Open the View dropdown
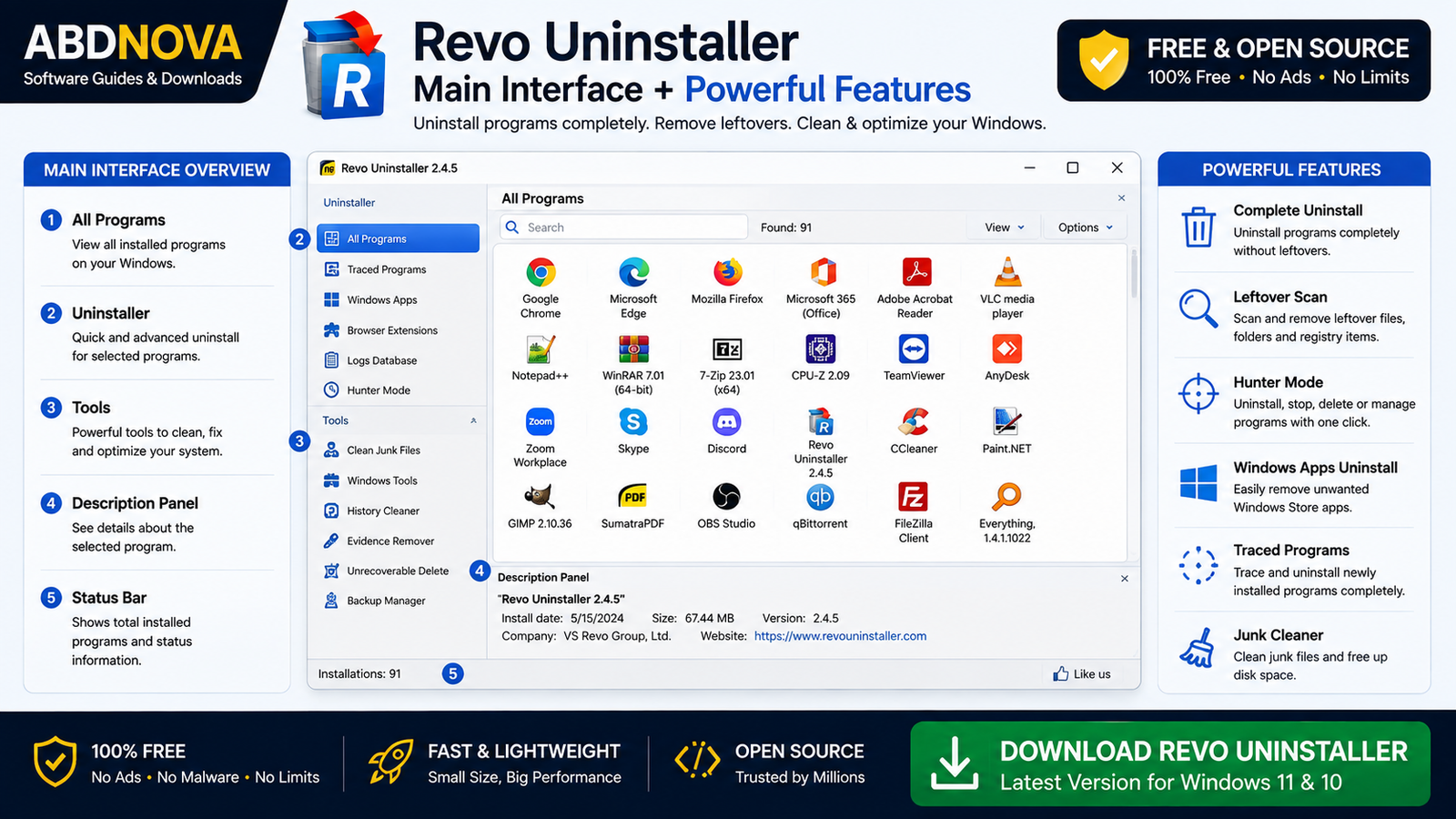The width and height of the screenshot is (1456, 819). coord(1005,227)
